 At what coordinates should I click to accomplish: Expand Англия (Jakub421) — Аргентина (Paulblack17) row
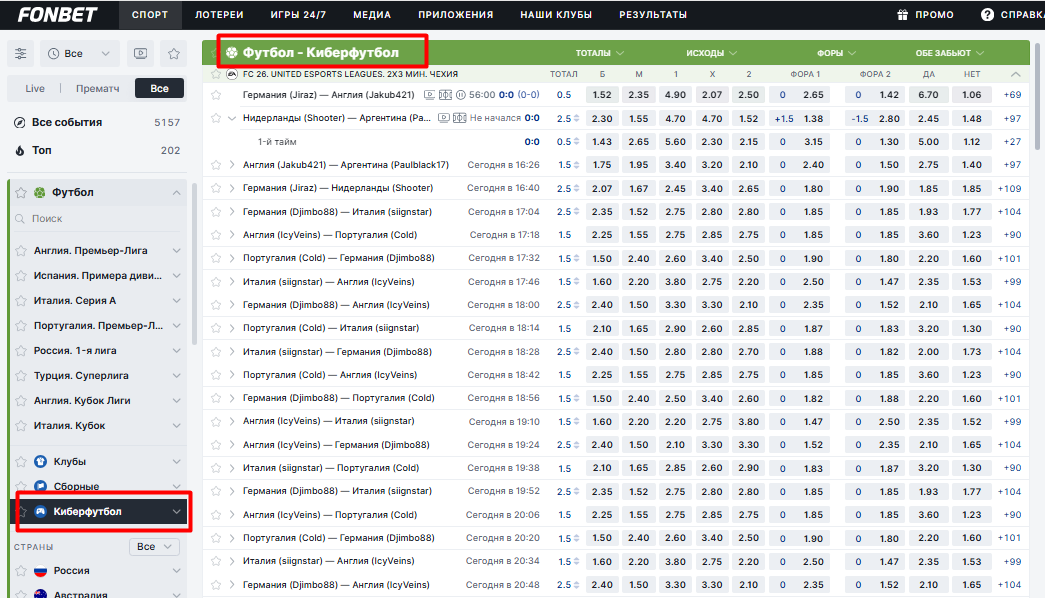(232, 165)
